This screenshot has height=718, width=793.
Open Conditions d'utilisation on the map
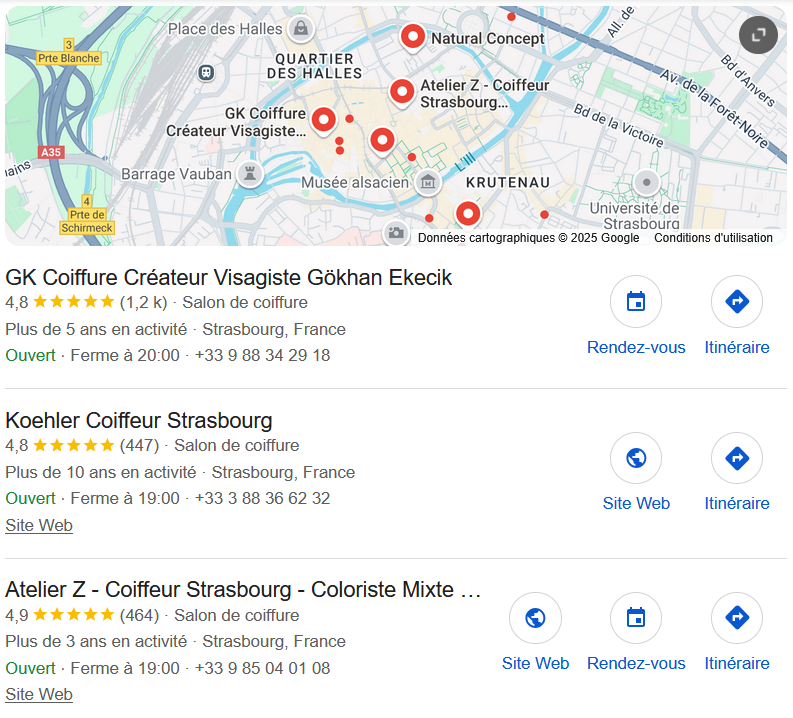point(713,238)
